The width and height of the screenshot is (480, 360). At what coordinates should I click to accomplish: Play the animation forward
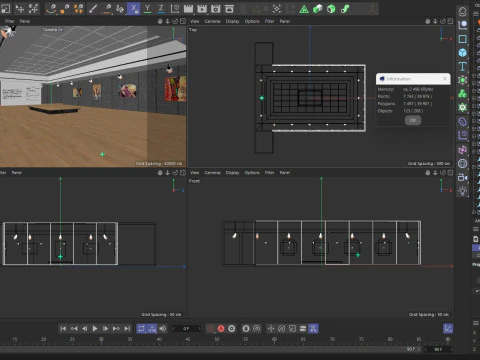(95, 329)
